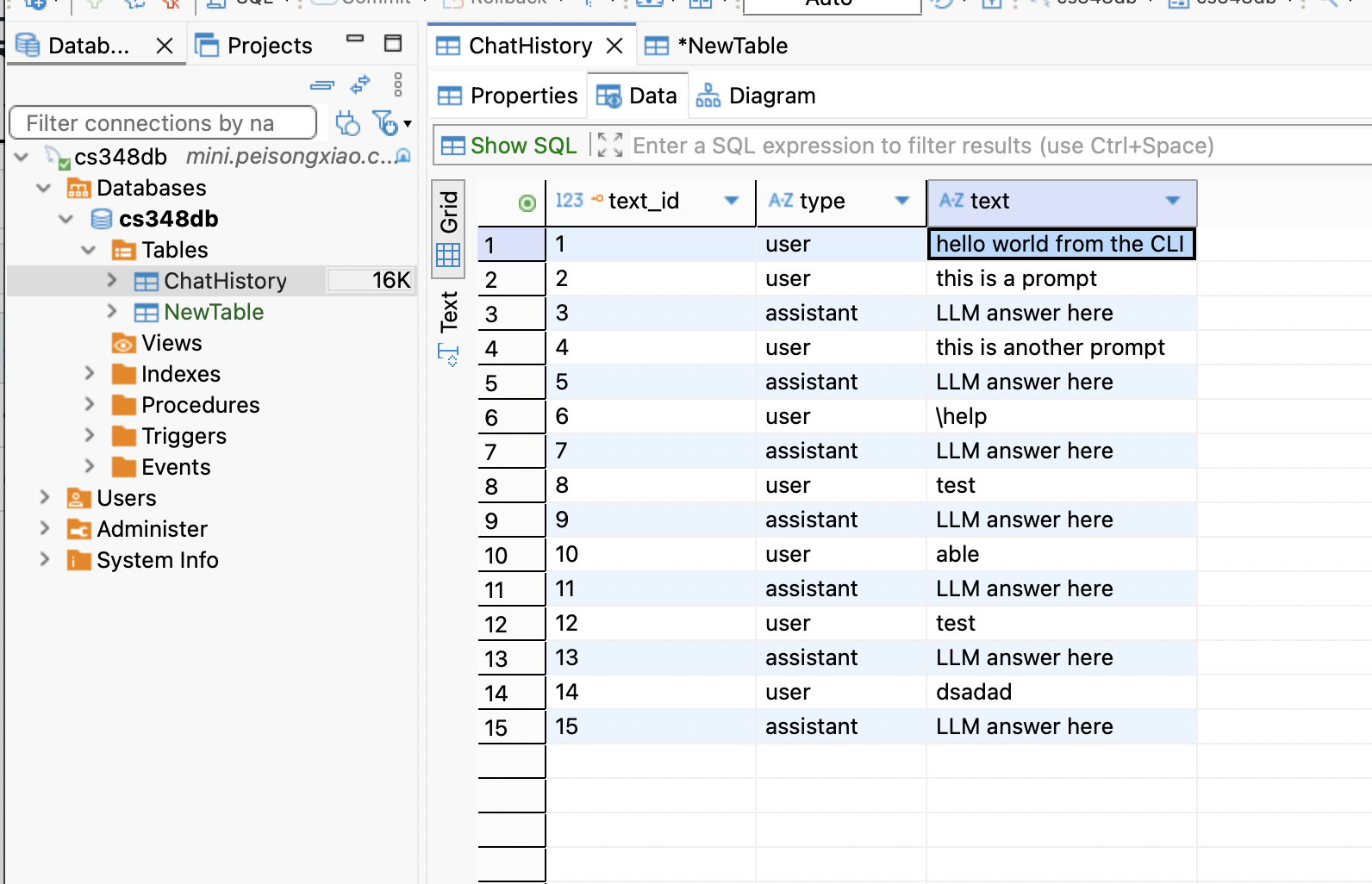Click the green circle icon in grid corner

(527, 202)
